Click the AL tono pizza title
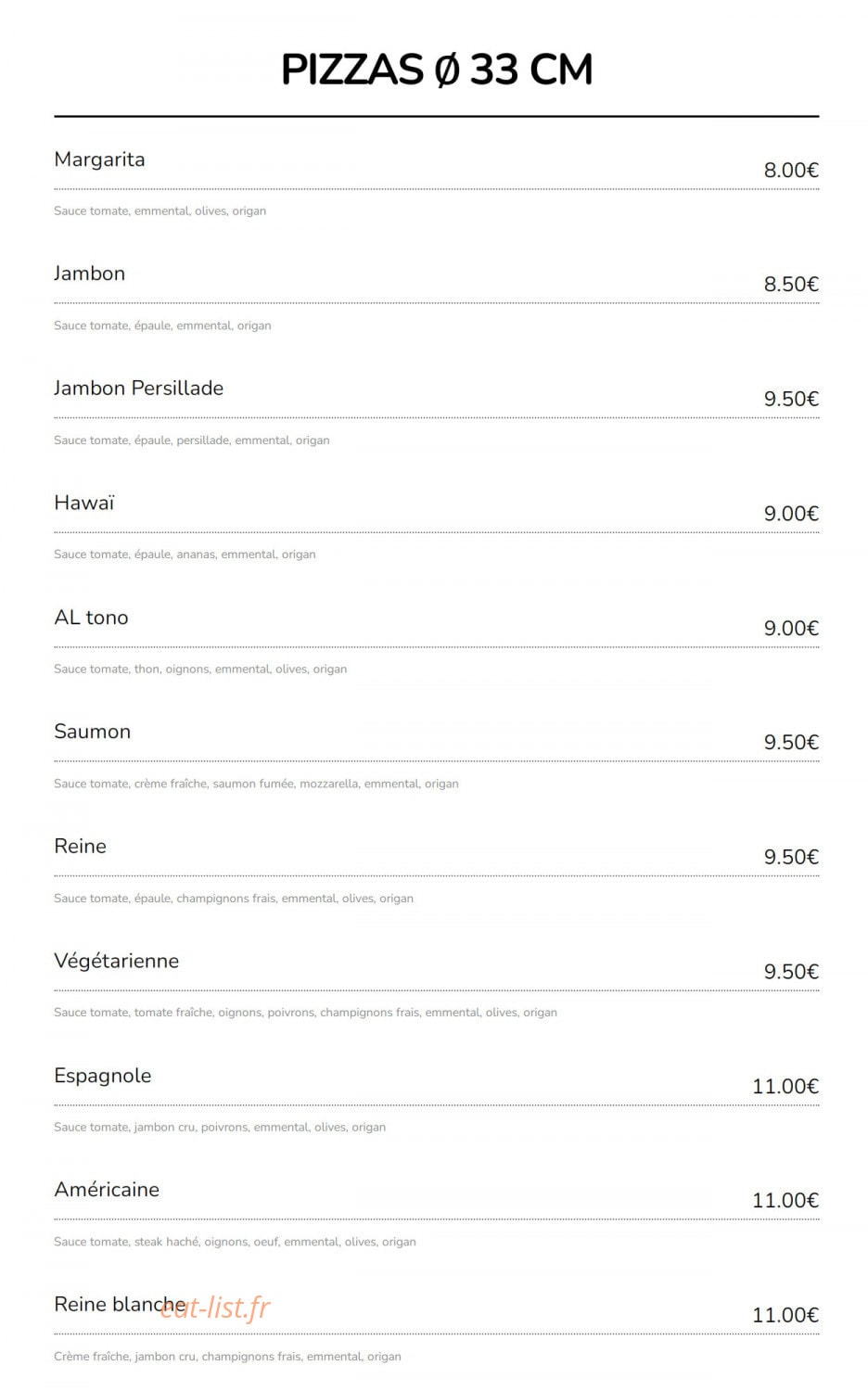 [x=91, y=618]
